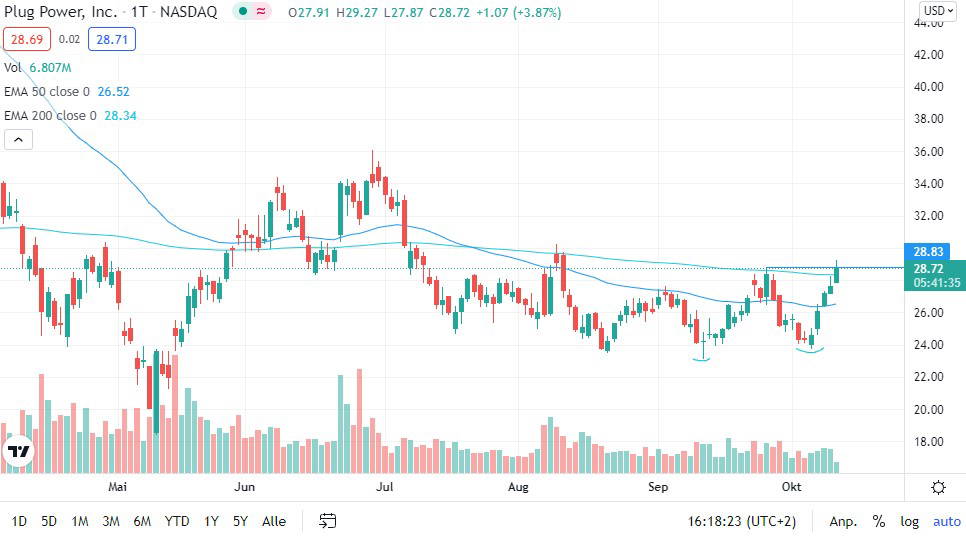Click the TradingView logo icon
Image resolution: width=966 pixels, height=537 pixels.
18,452
